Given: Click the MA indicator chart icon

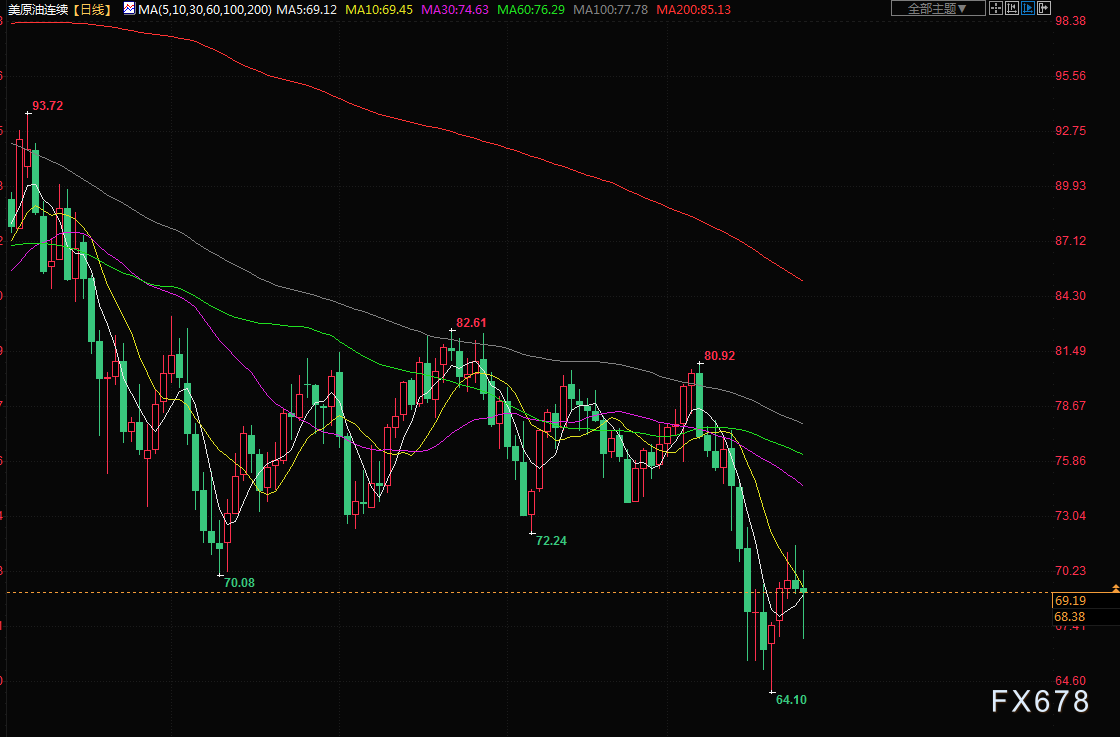Looking at the screenshot, I should pos(129,9).
